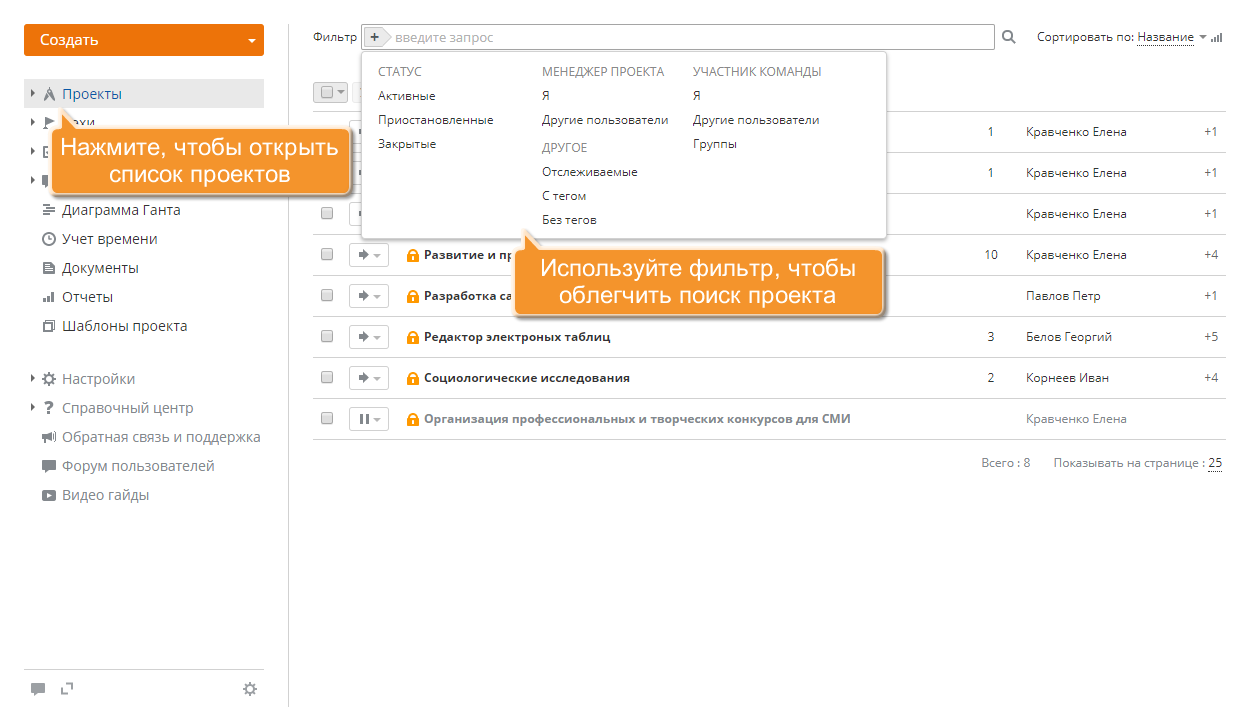Click the Documents sidebar icon
The image size is (1240, 708).
click(48, 268)
